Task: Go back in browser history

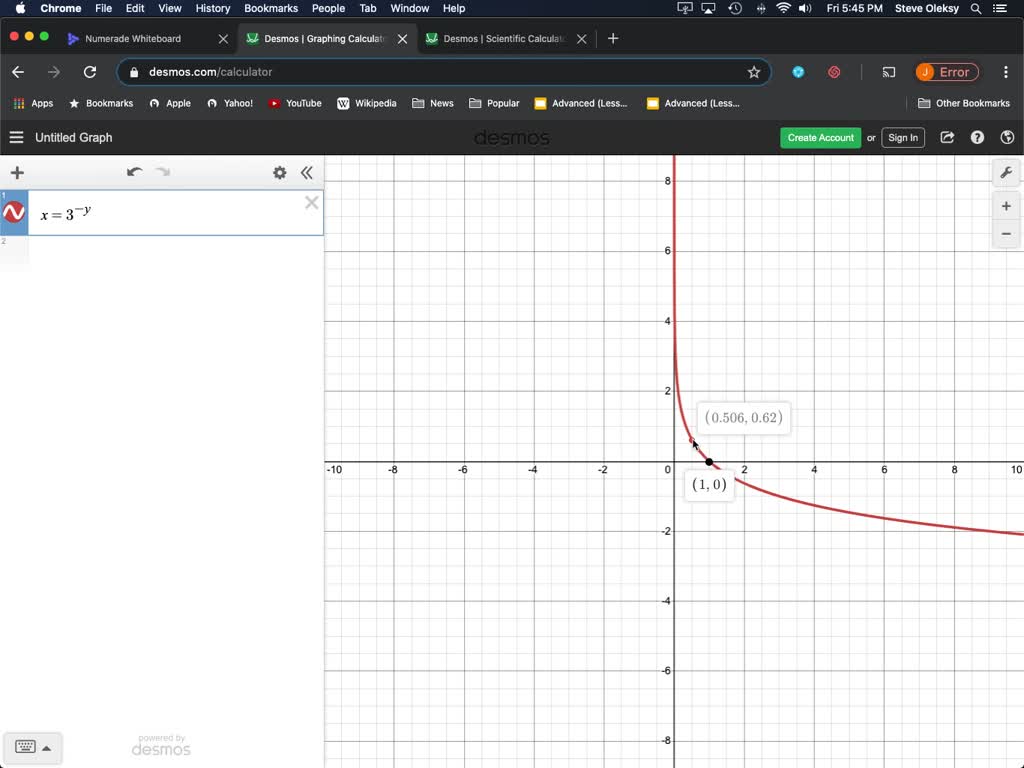Action: pyautogui.click(x=18, y=72)
